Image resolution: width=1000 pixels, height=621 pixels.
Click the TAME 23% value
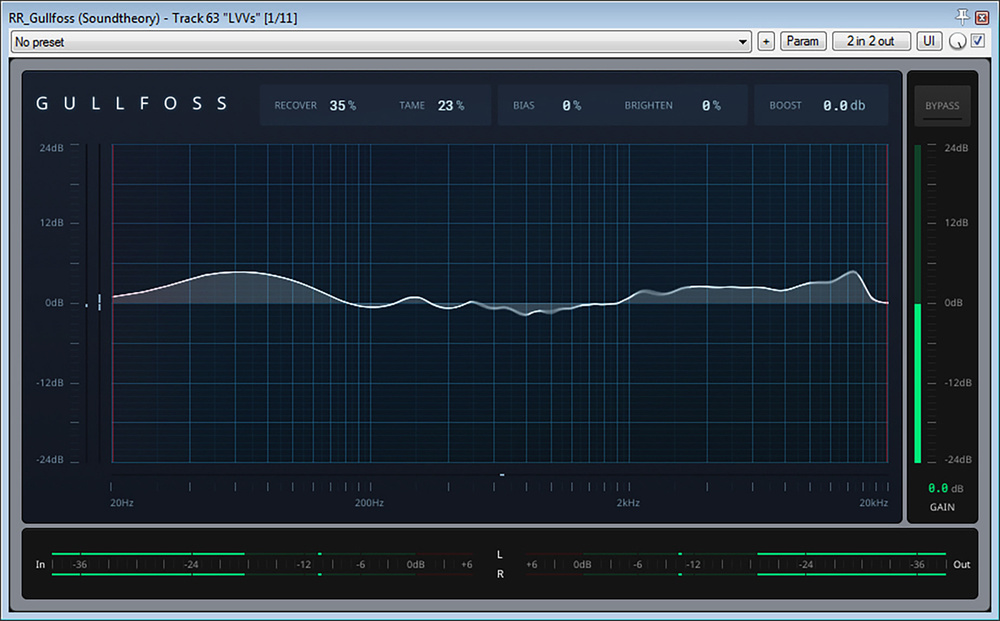click(450, 105)
